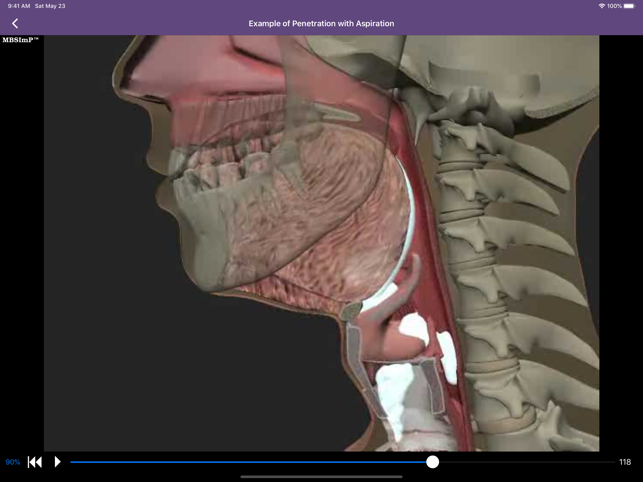The image size is (643, 482).
Task: Tap the frame counter showing 118
Action: (625, 462)
